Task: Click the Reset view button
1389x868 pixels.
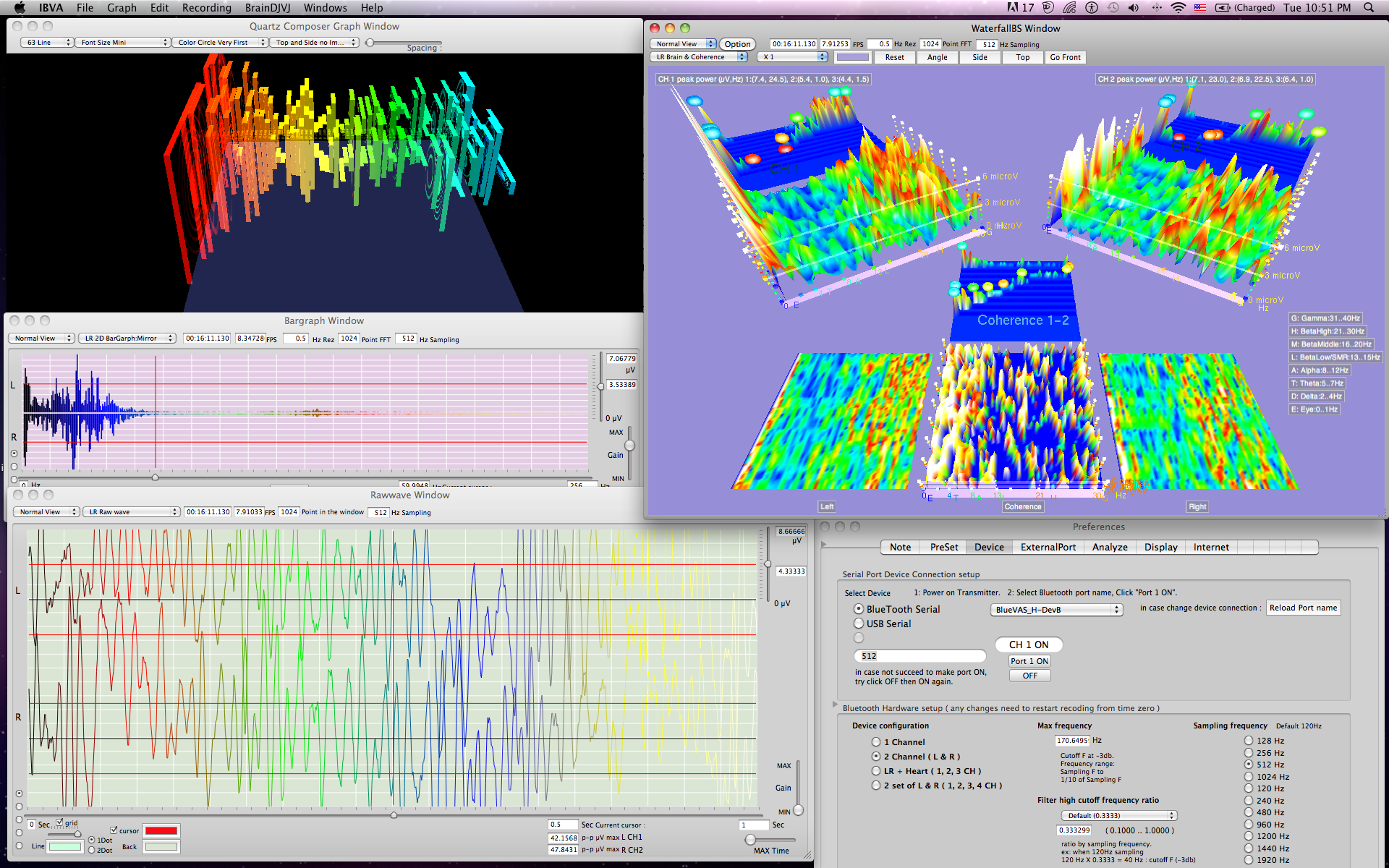Action: pyautogui.click(x=895, y=57)
